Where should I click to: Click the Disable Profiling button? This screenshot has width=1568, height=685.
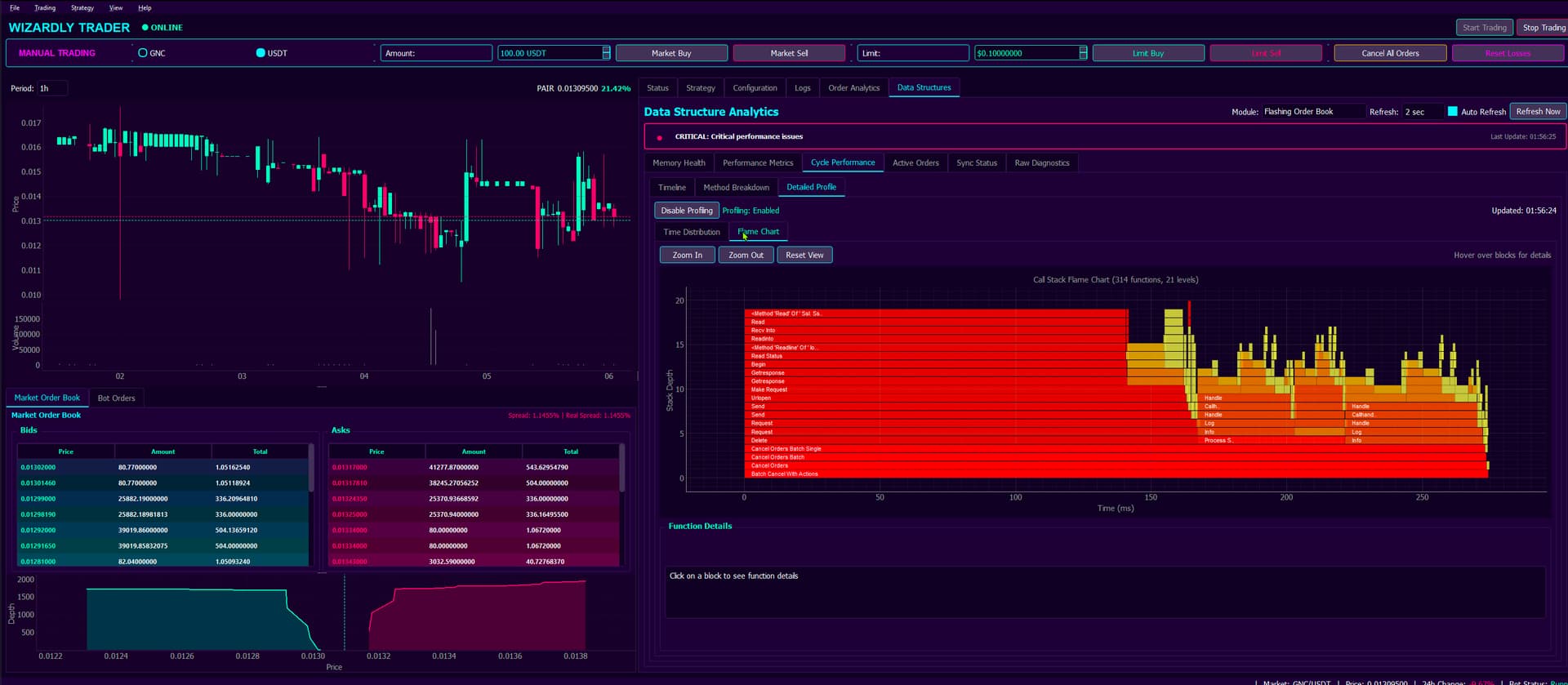[686, 211]
